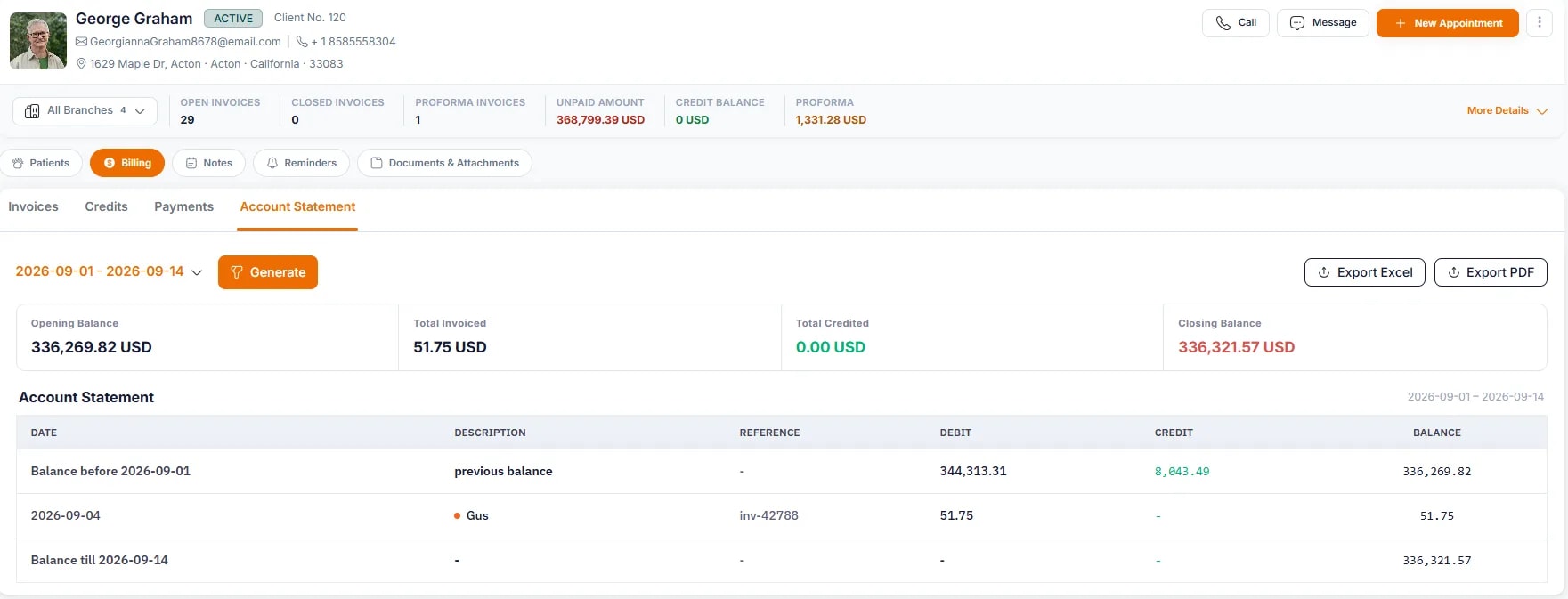
Task: Click the paw icon on Patients tab
Action: [x=18, y=163]
